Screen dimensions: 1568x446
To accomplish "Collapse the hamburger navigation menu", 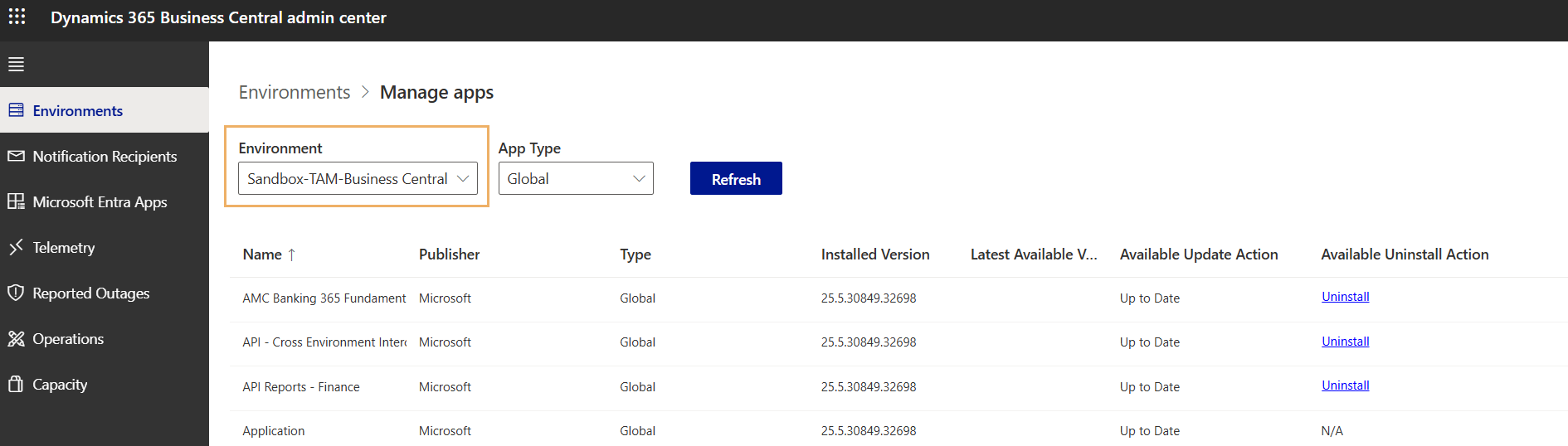I will coord(17,65).
